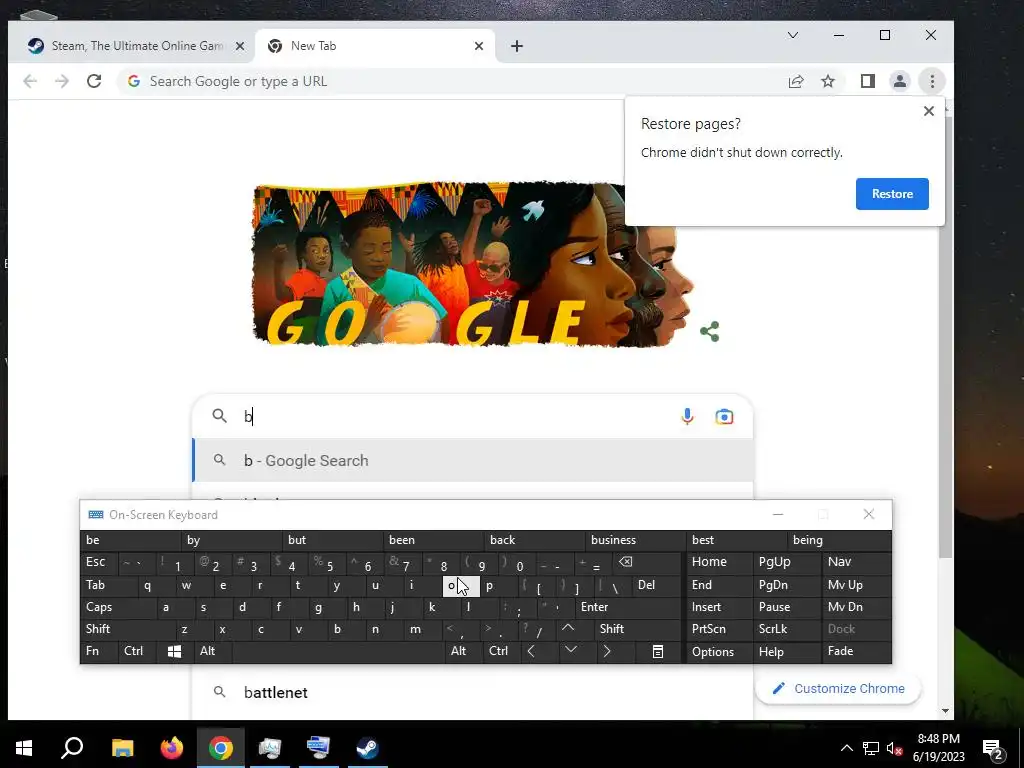Toggle the Fade option on the keyboard

[x=856, y=651]
